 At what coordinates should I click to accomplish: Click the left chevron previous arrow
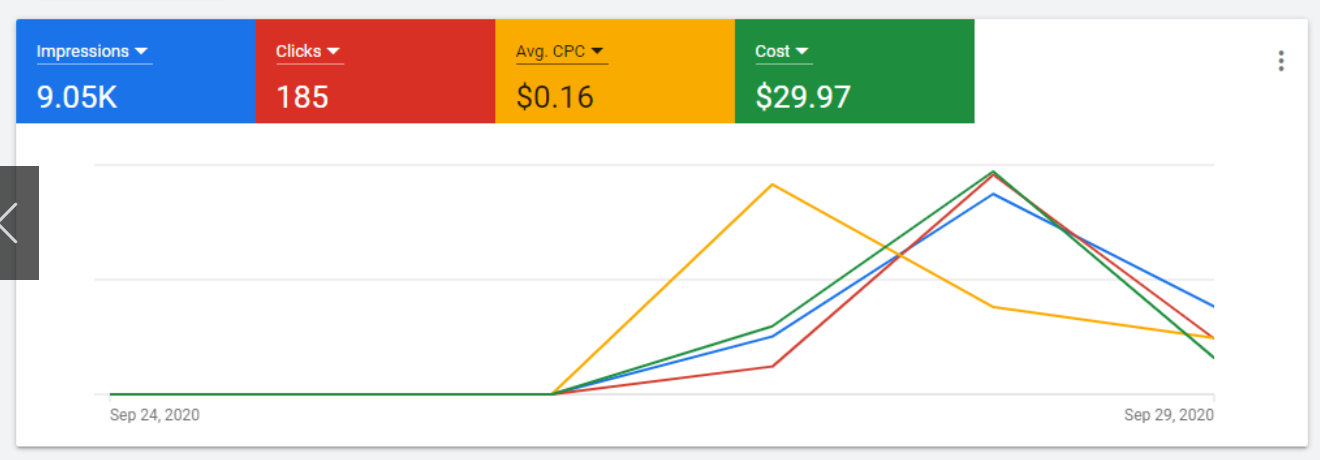click(10, 222)
